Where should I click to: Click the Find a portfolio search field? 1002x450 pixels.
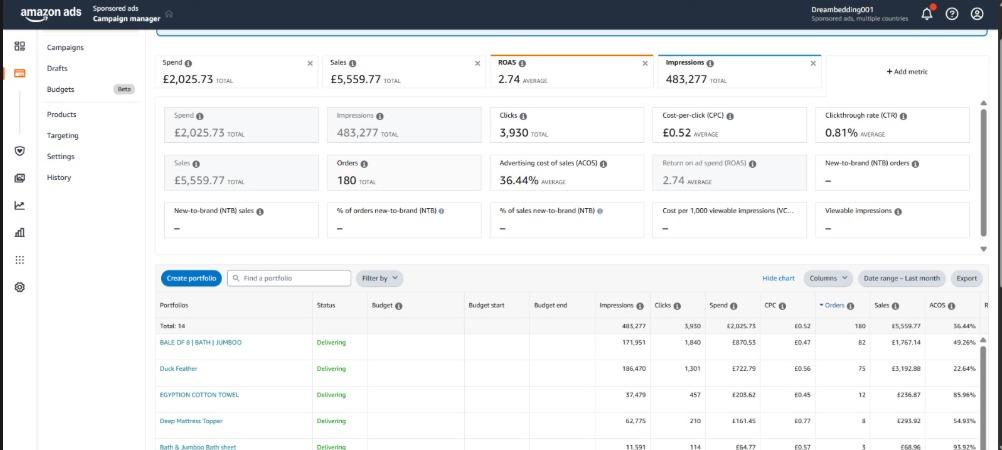click(290, 278)
